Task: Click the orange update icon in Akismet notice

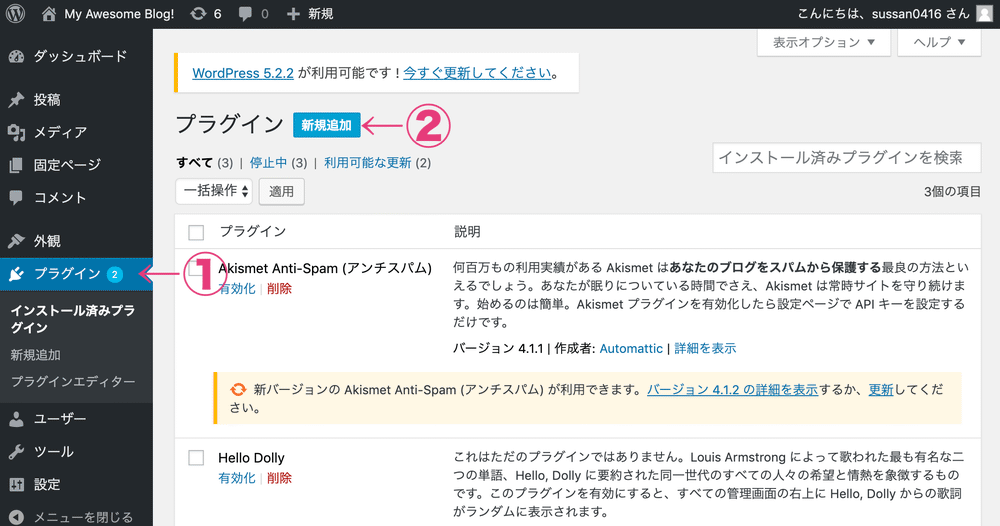Action: coord(238,390)
